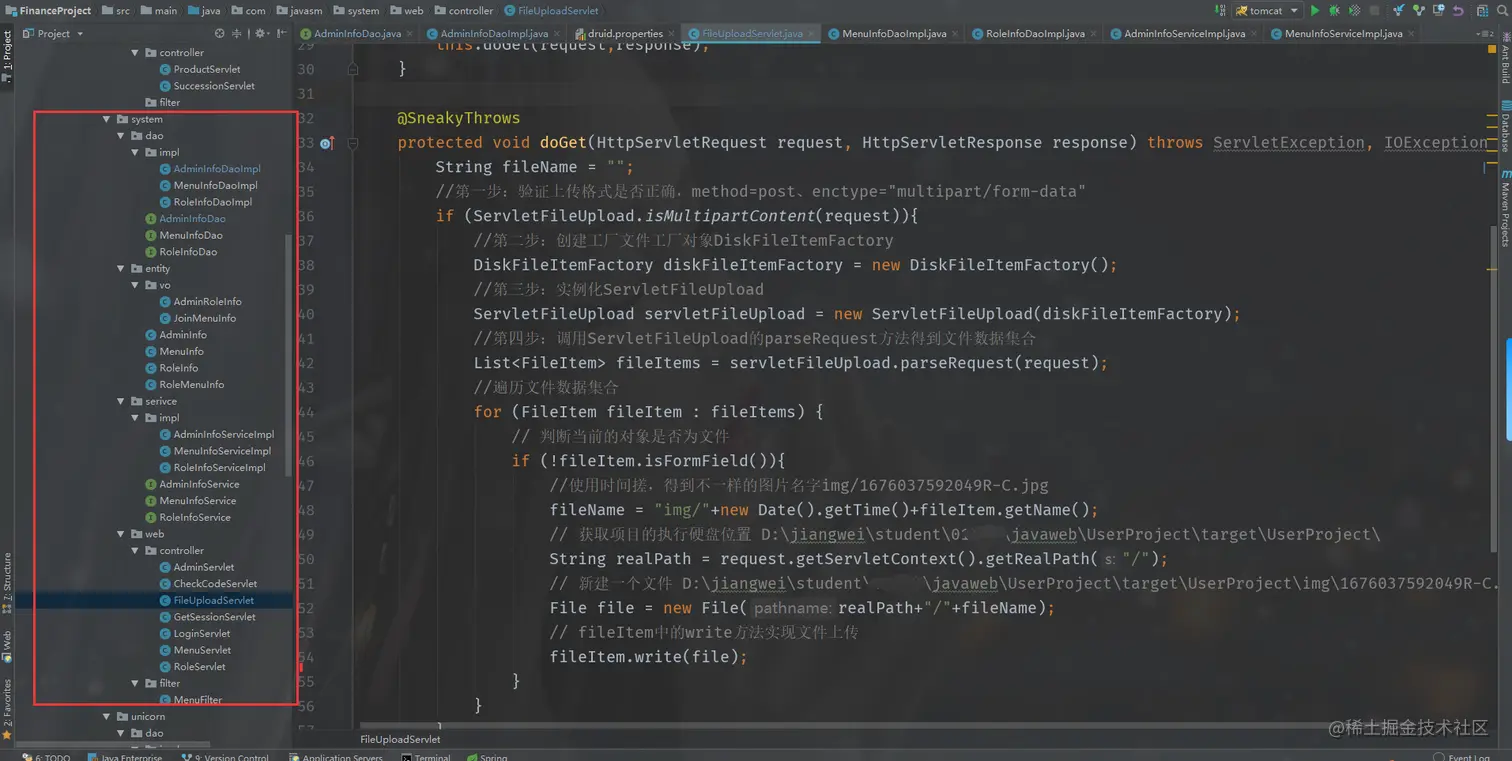Open the Java Enterprise tool window
This screenshot has height=761, width=1512.
click(x=125, y=757)
